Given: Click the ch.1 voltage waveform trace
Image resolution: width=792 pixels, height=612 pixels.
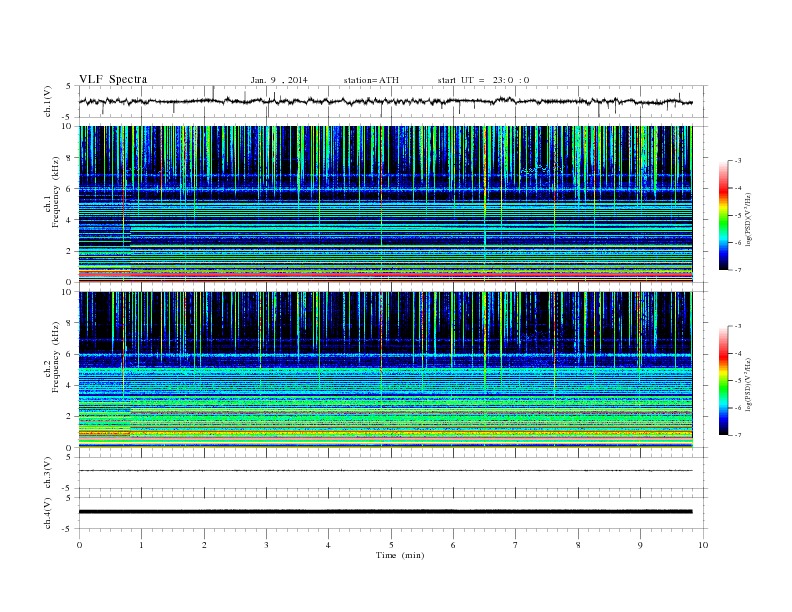Looking at the screenshot, I should (385, 101).
